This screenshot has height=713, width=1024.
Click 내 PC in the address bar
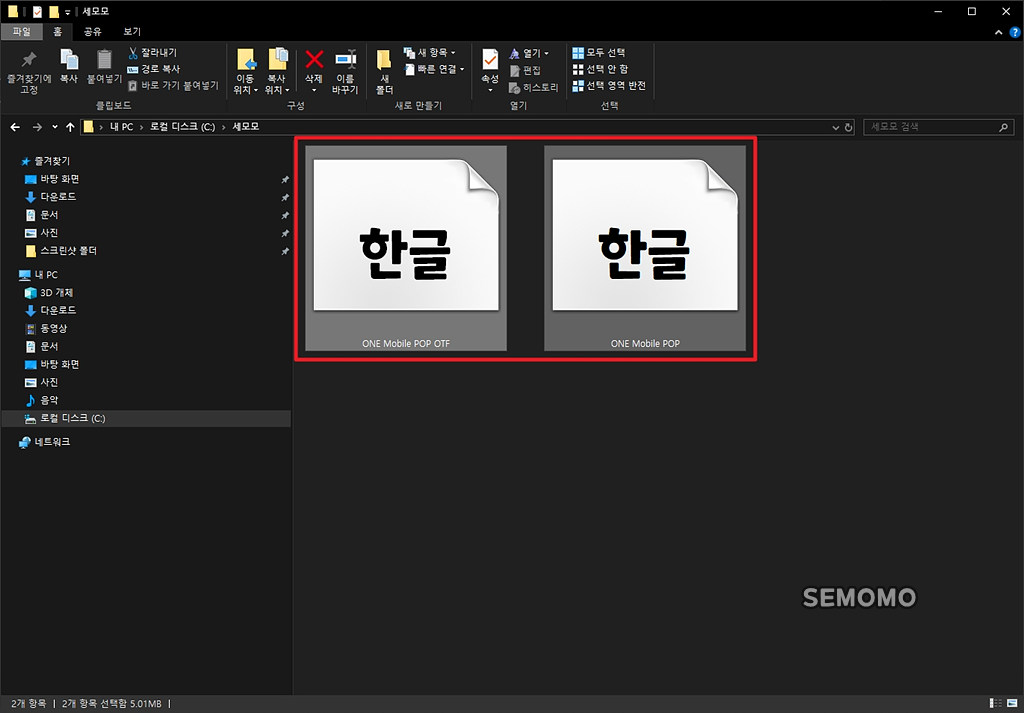point(121,127)
